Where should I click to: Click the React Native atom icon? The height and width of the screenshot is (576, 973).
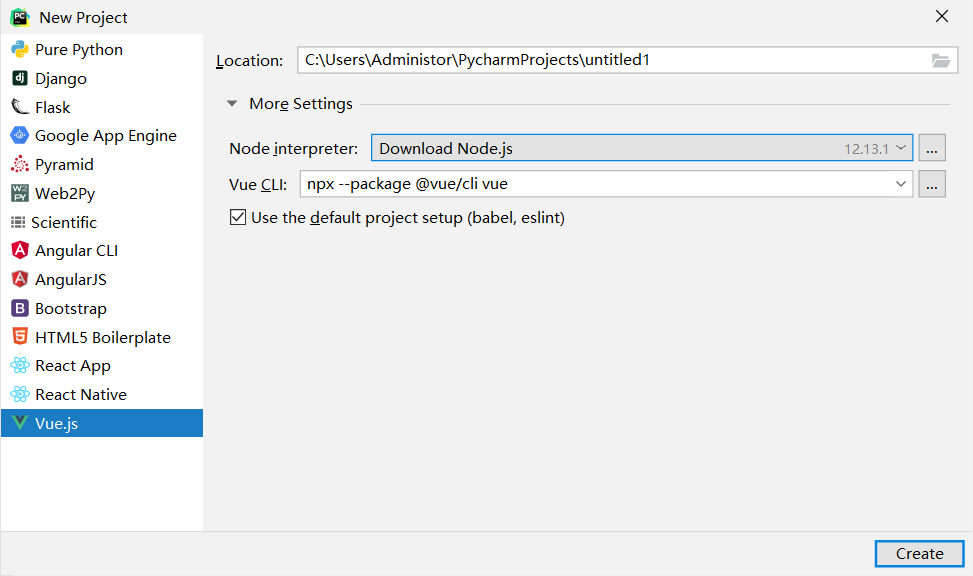(20, 394)
